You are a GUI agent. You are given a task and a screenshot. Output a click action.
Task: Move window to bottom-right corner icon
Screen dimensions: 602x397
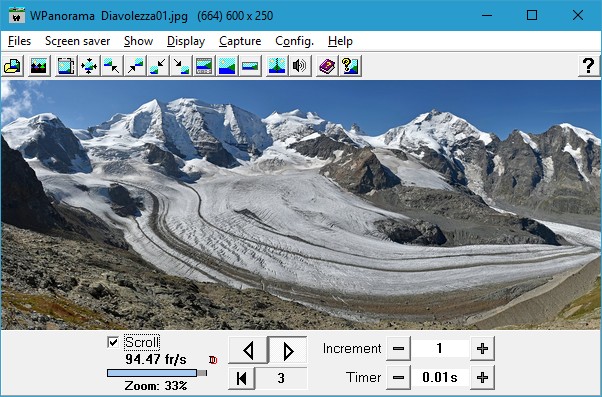181,66
